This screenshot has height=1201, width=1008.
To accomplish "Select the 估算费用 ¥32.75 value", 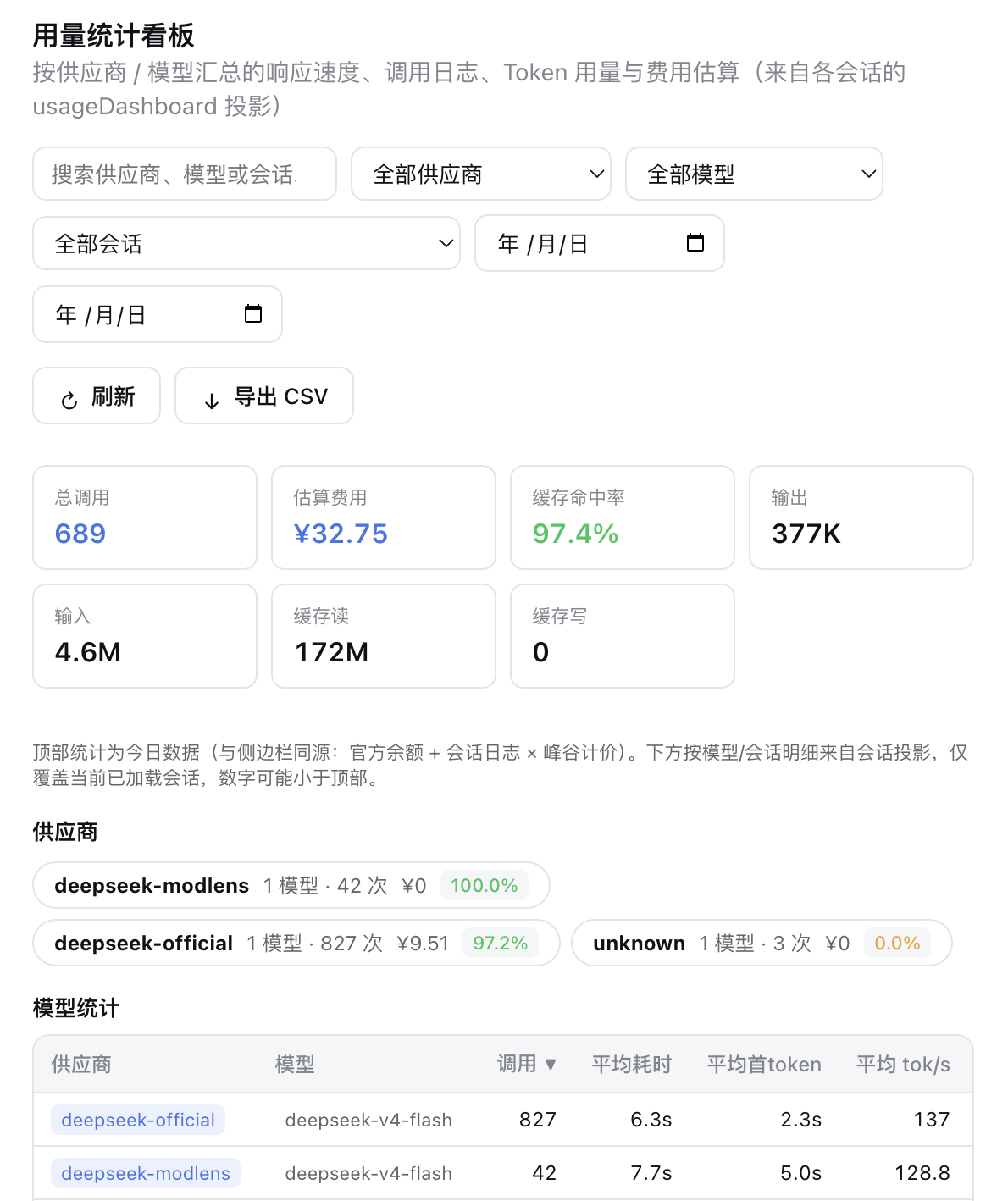I will pos(341,534).
